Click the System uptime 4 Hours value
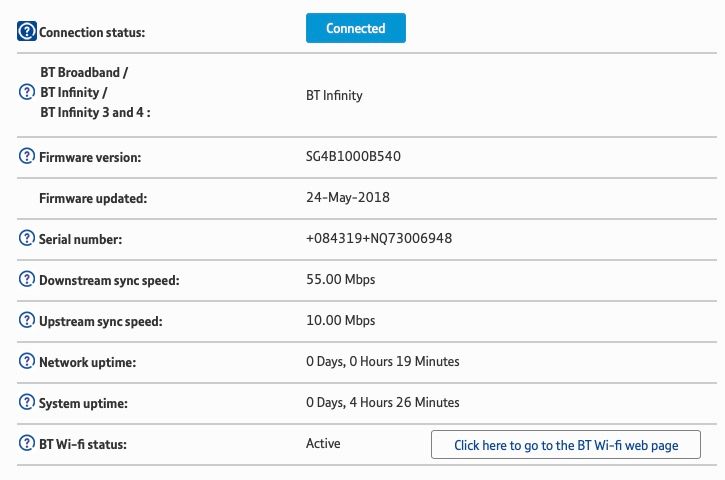The image size is (725, 480). click(382, 403)
